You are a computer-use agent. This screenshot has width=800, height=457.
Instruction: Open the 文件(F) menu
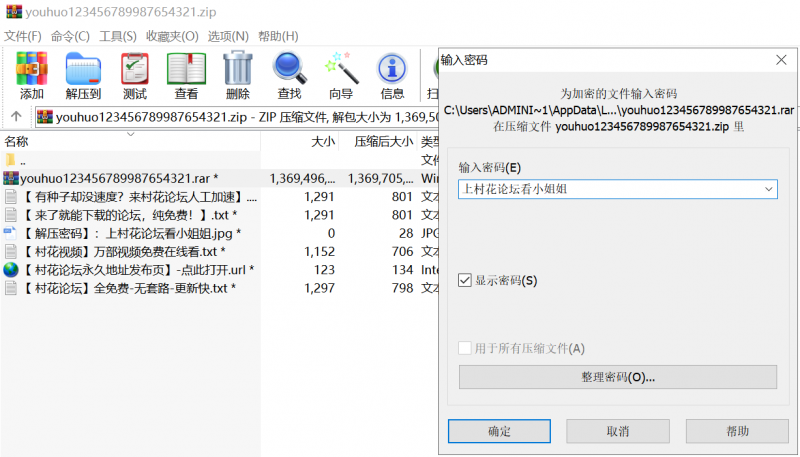tap(22, 36)
